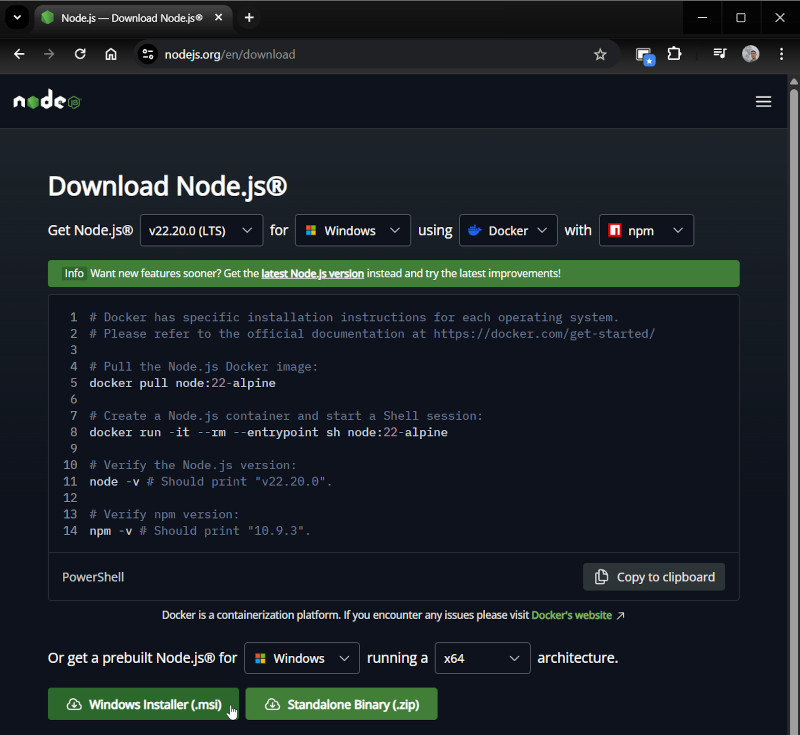Expand the v22.20.0 (LTS) version dropdown
Screen dimensions: 800x735
(201, 230)
